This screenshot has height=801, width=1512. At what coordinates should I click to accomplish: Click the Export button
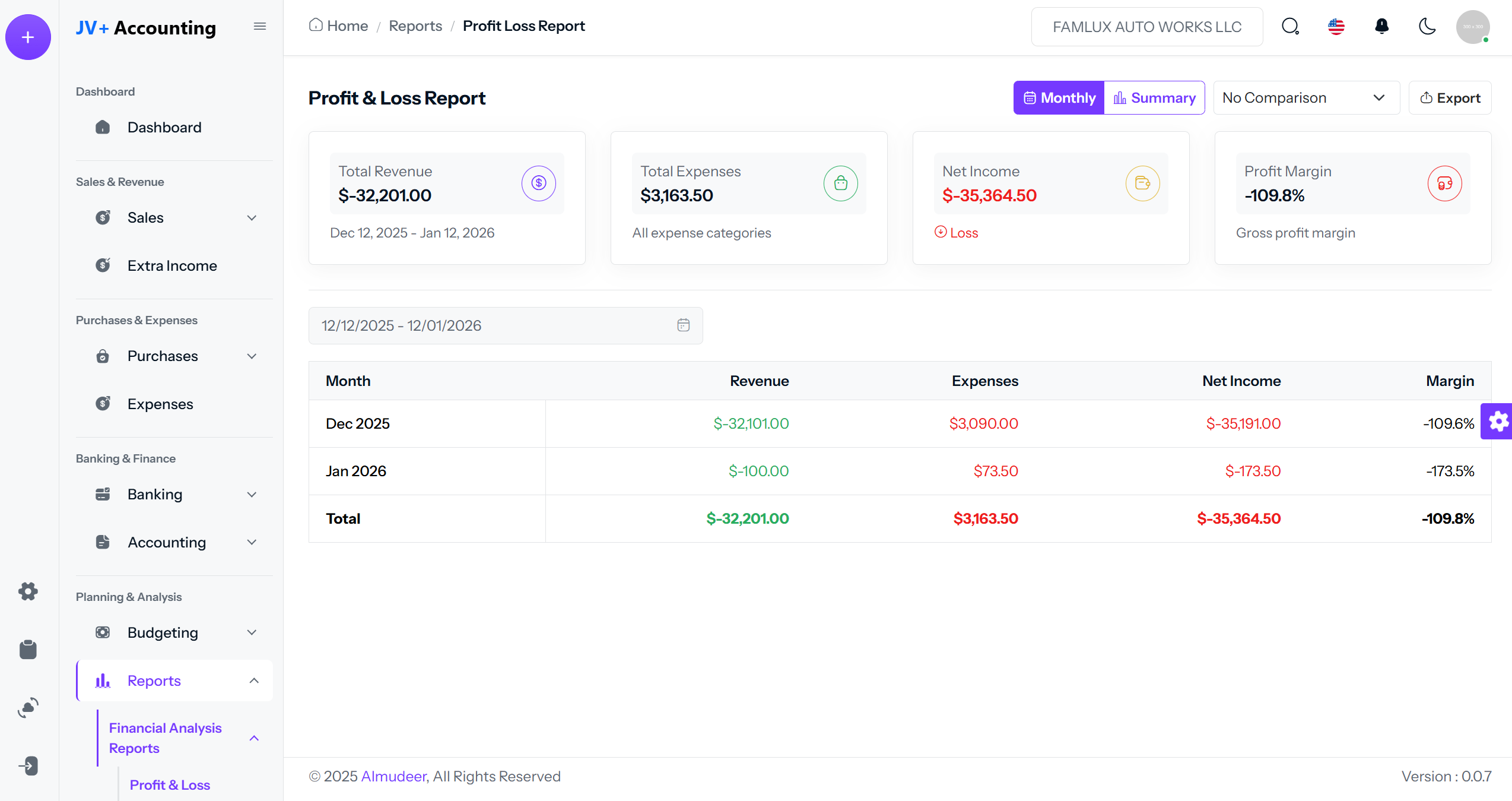coord(1450,98)
